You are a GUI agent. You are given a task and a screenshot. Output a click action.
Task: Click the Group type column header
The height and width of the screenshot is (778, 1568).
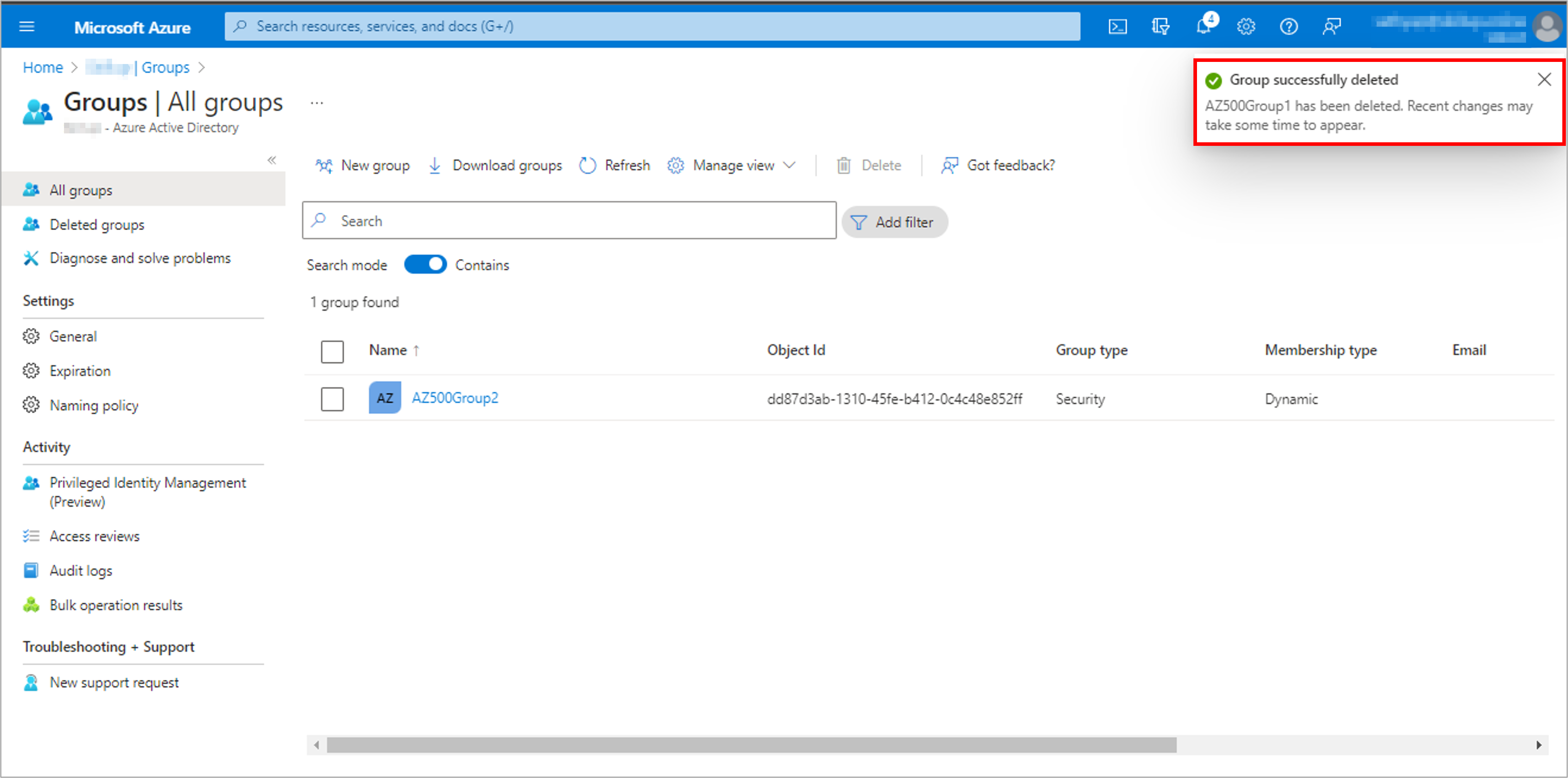point(1091,350)
